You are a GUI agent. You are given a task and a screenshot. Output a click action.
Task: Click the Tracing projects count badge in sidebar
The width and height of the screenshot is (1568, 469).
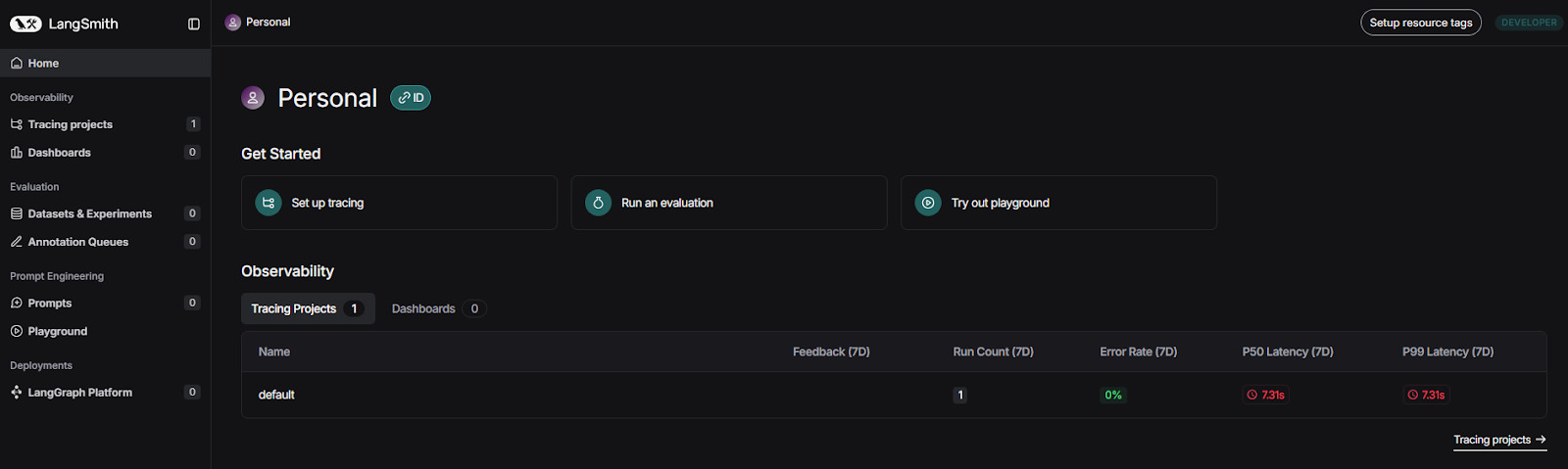point(193,124)
